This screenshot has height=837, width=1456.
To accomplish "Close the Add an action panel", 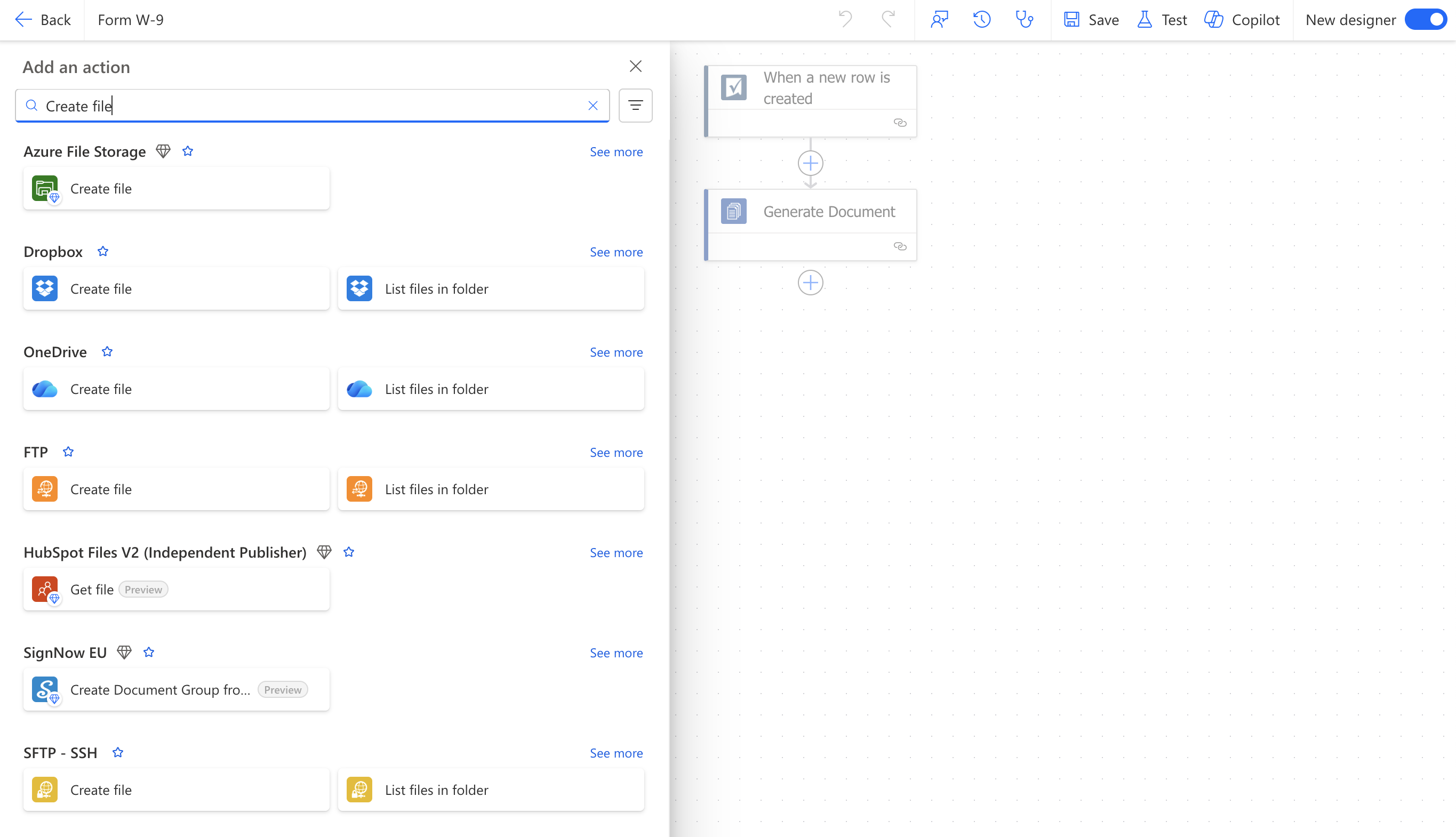I will point(635,66).
